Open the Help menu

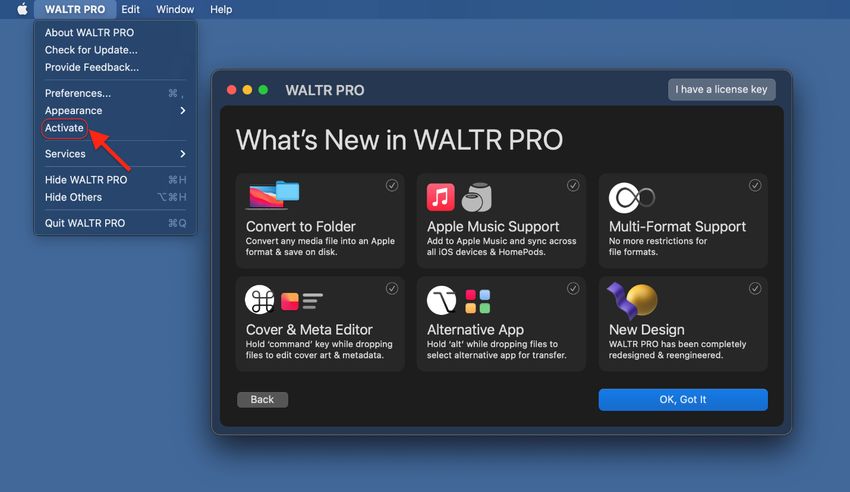click(221, 9)
